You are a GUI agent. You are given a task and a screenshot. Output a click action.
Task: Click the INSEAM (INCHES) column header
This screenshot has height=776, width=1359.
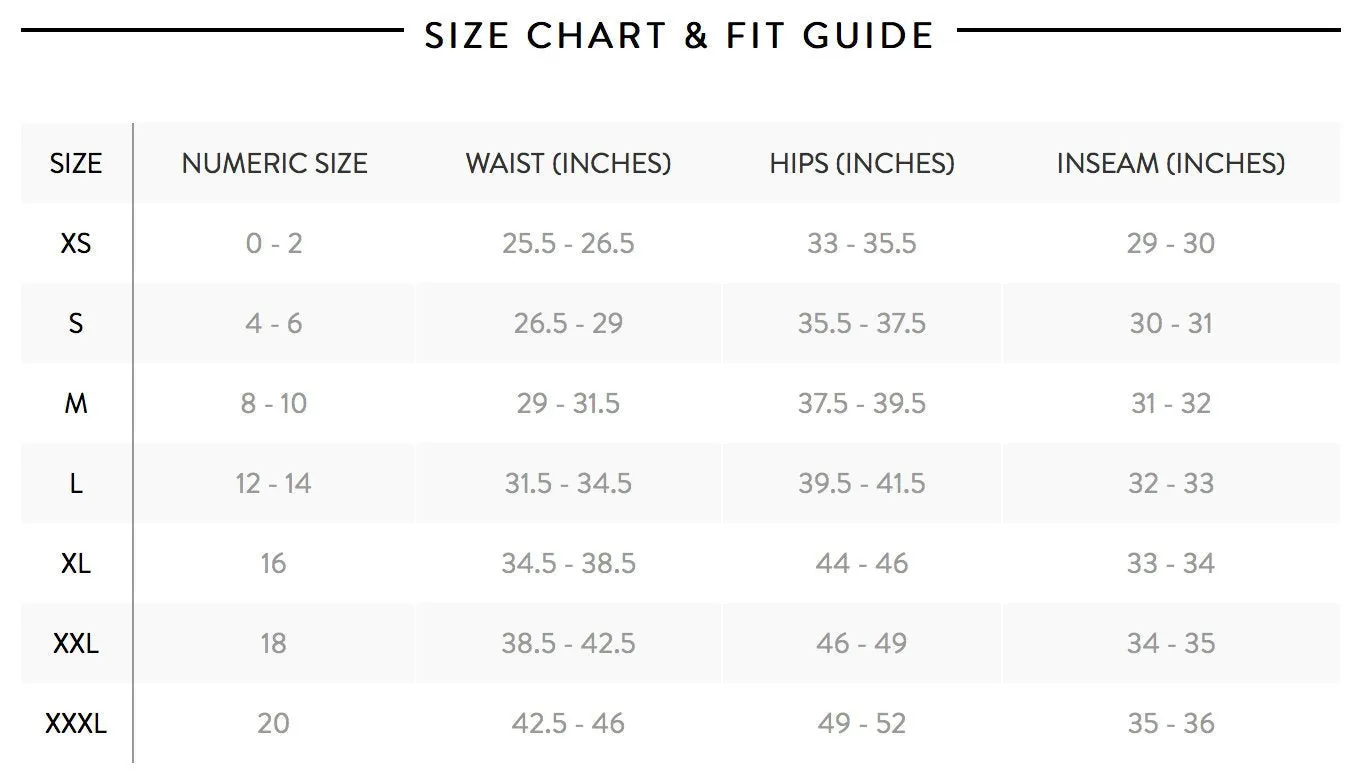point(1171,163)
